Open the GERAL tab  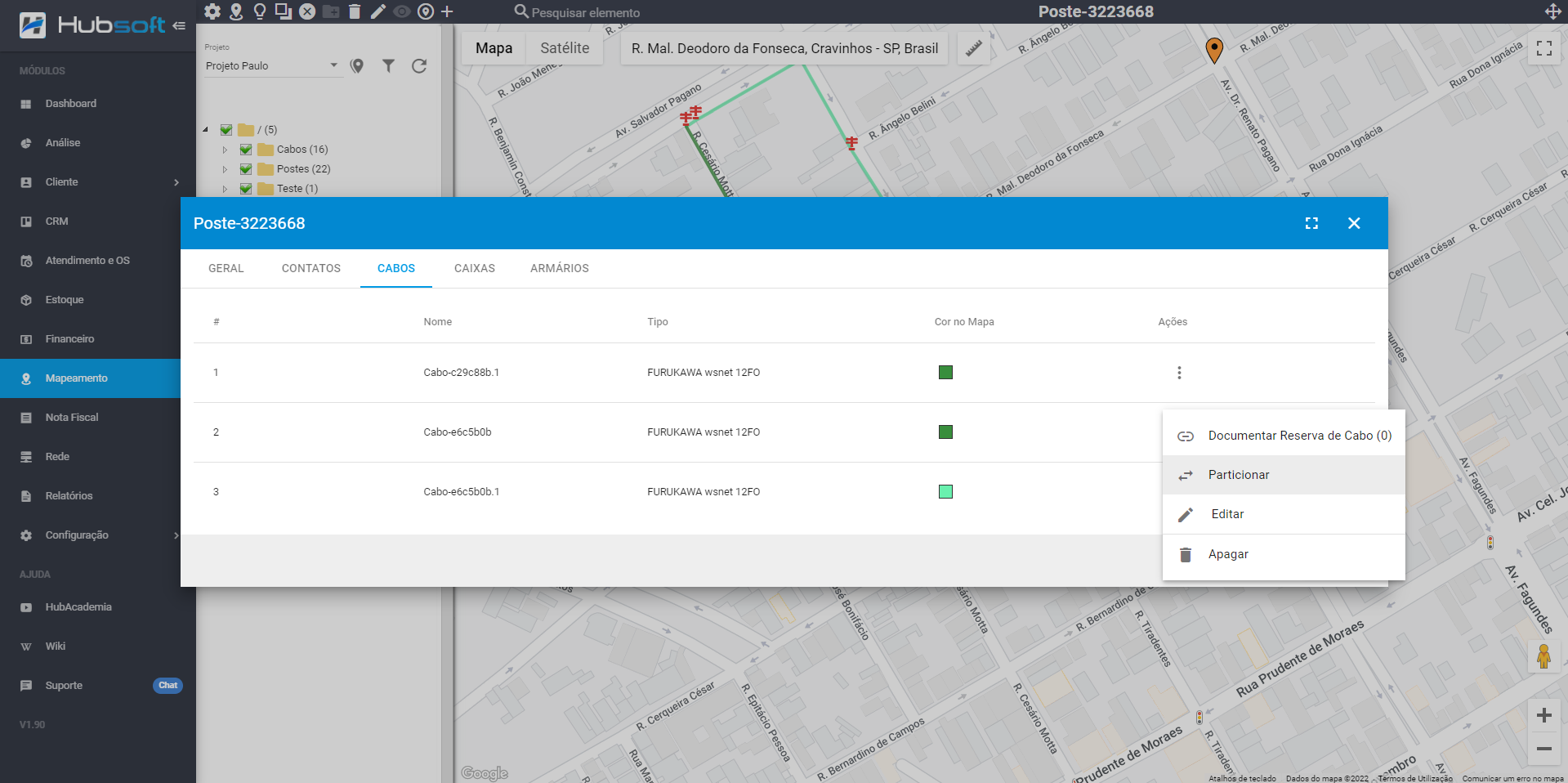point(226,268)
